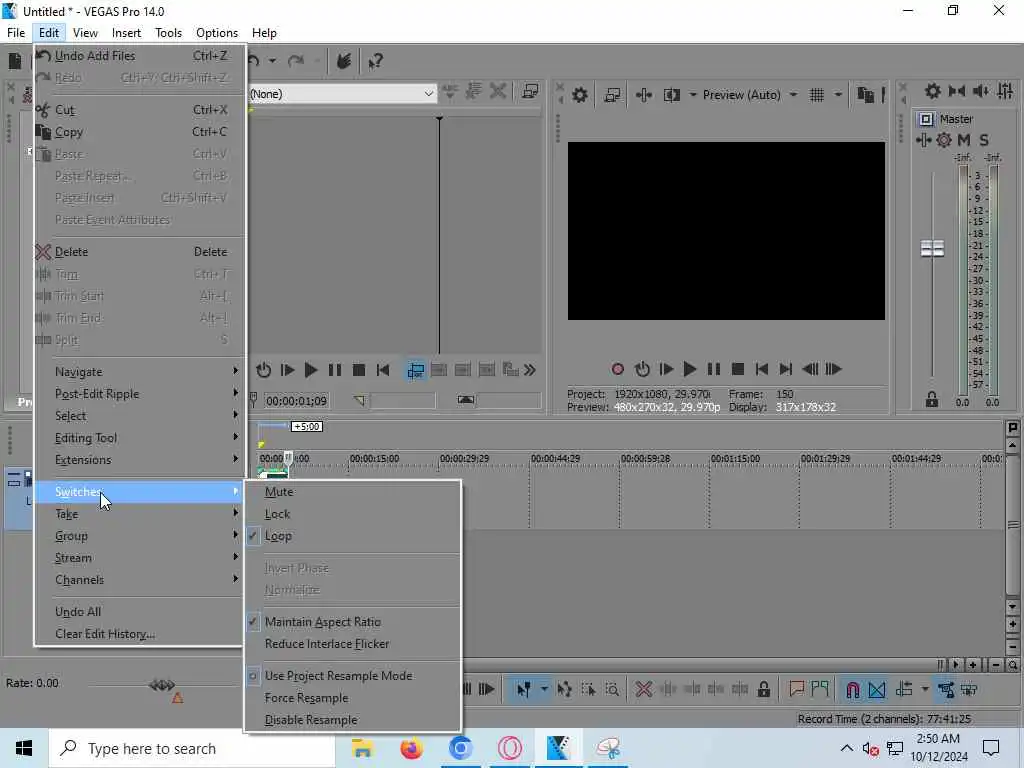Expand the Select submenu
Screen dimensions: 1024x768
[139, 416]
